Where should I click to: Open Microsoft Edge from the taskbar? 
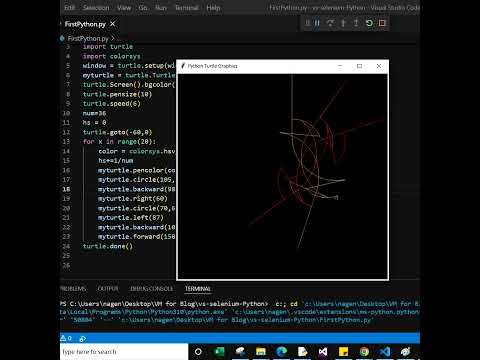coord(282,352)
